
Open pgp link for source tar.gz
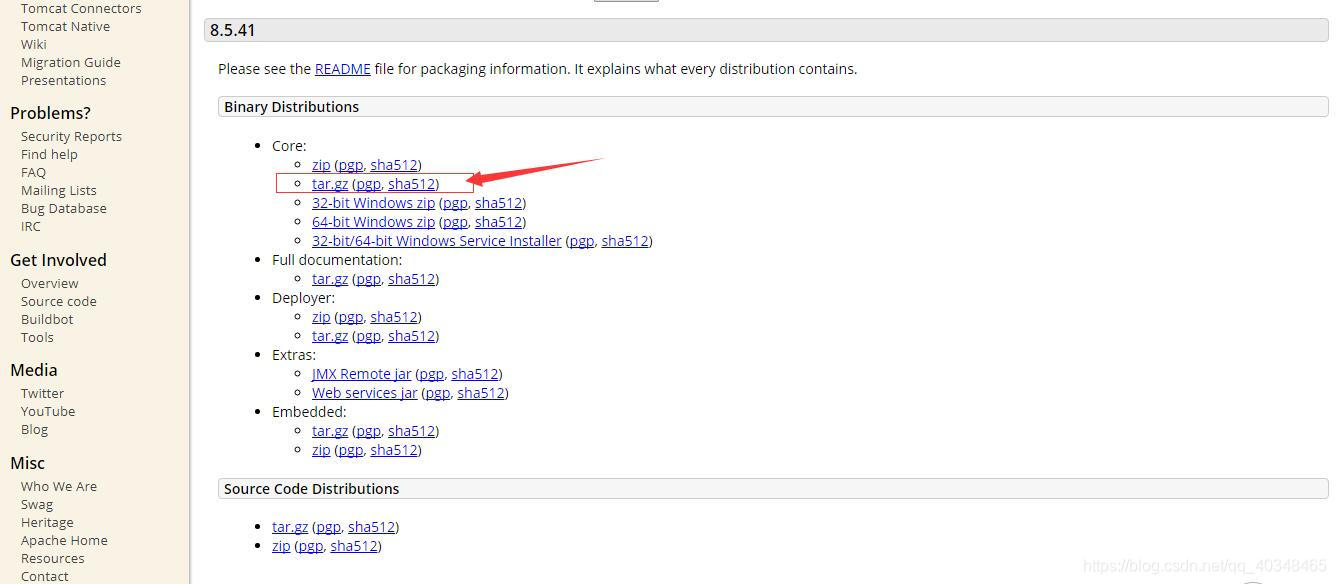pos(328,527)
